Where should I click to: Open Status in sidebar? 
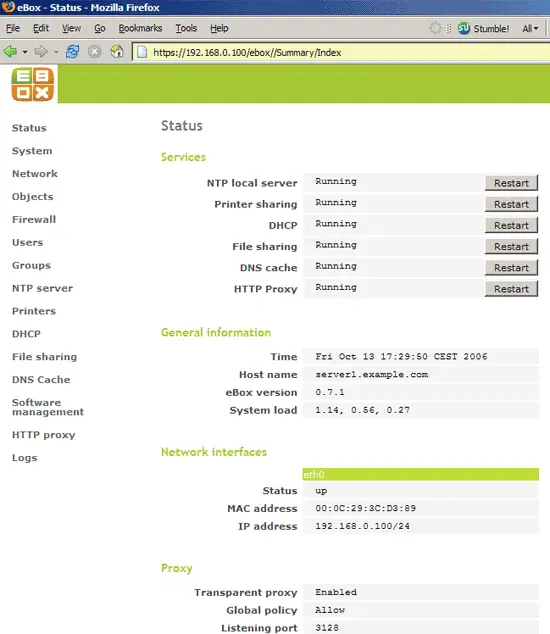[x=29, y=128]
